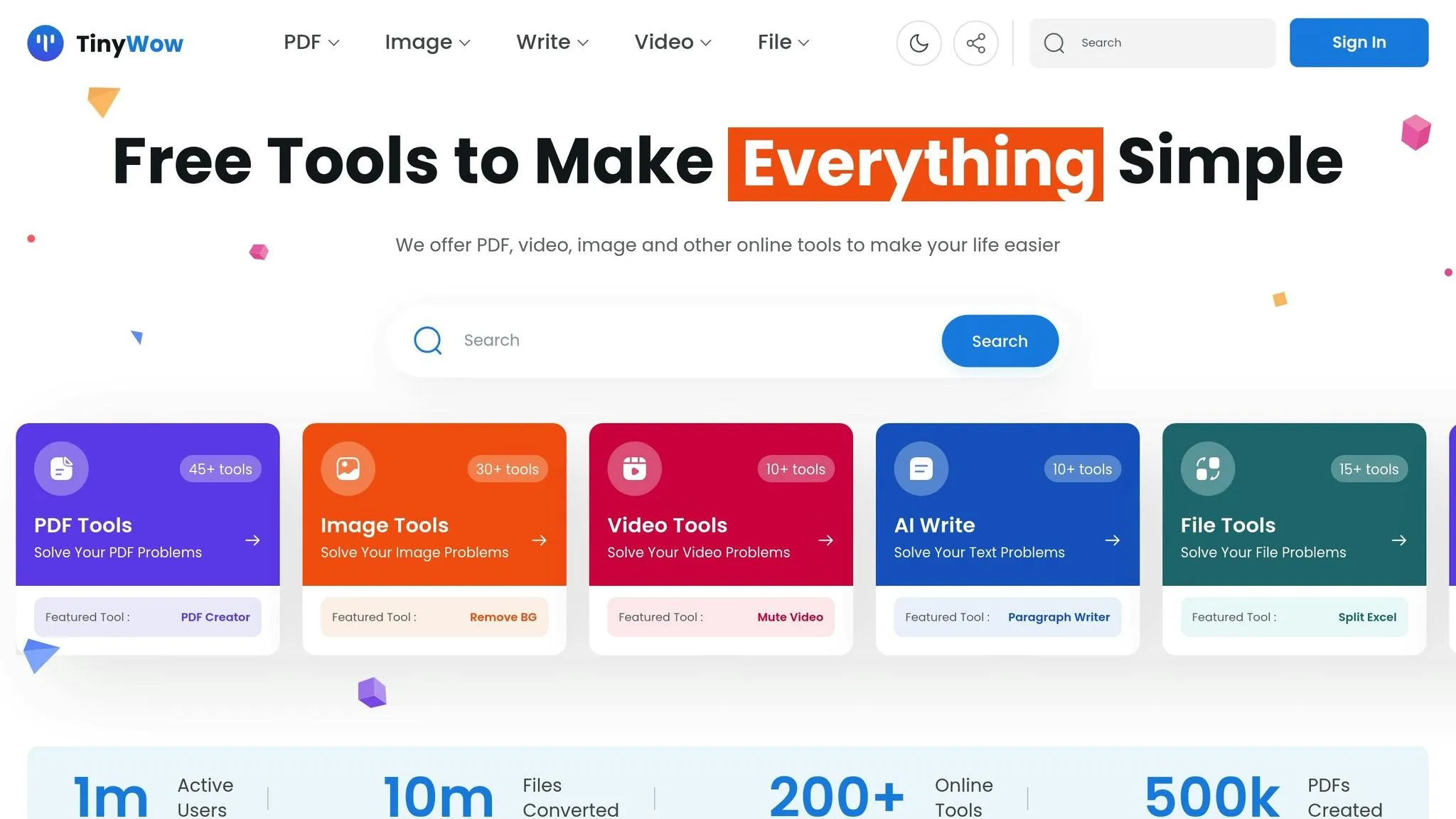Image resolution: width=1456 pixels, height=819 pixels.
Task: Click the PDF Tools document icon
Action: pyautogui.click(x=61, y=469)
